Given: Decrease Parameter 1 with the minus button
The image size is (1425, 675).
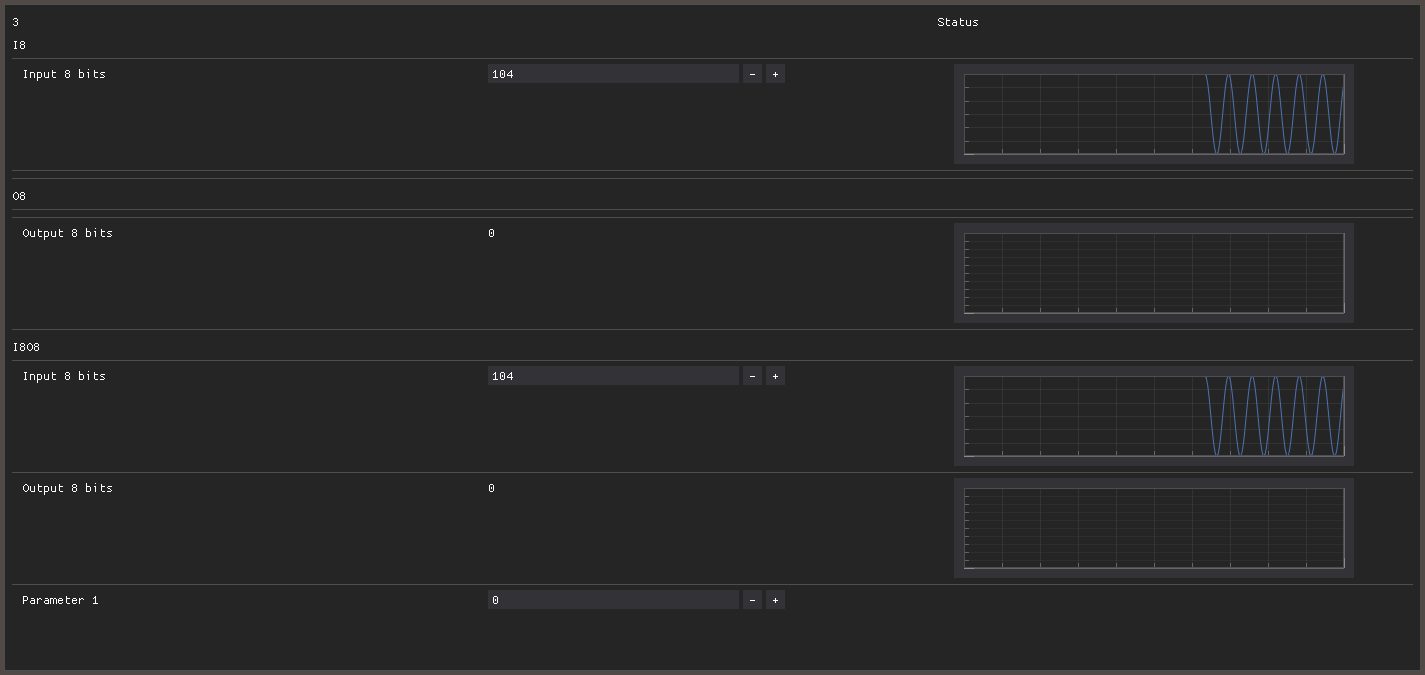Looking at the screenshot, I should tap(752, 600).
